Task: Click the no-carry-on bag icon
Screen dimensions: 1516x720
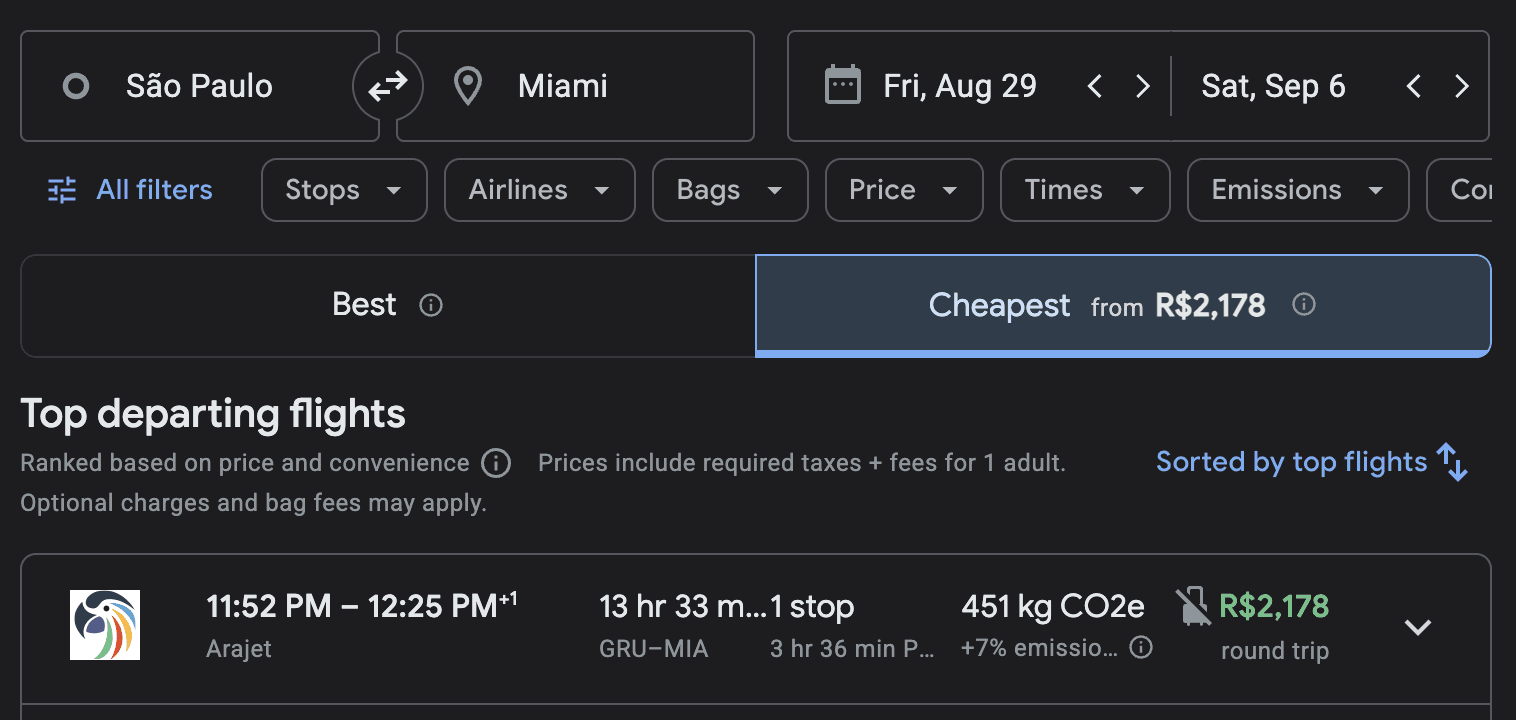Action: (x=1192, y=607)
